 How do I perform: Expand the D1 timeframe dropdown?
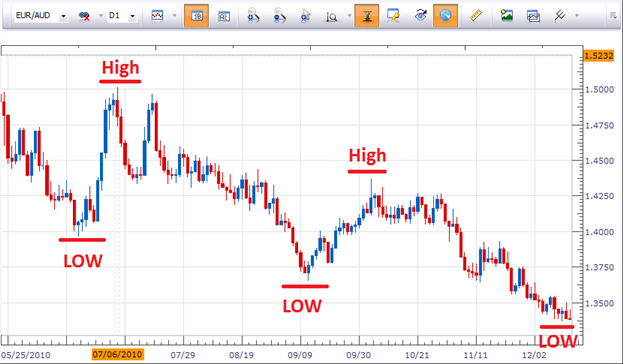132,16
